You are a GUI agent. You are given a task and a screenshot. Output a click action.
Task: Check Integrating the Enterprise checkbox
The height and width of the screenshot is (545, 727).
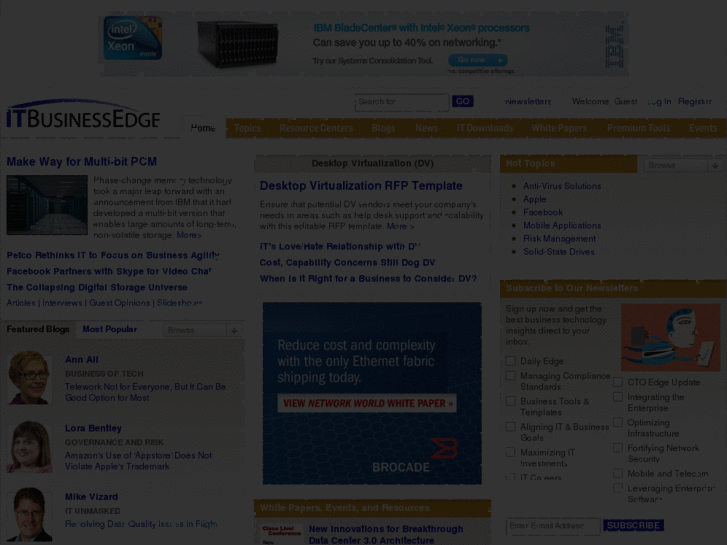pos(618,397)
